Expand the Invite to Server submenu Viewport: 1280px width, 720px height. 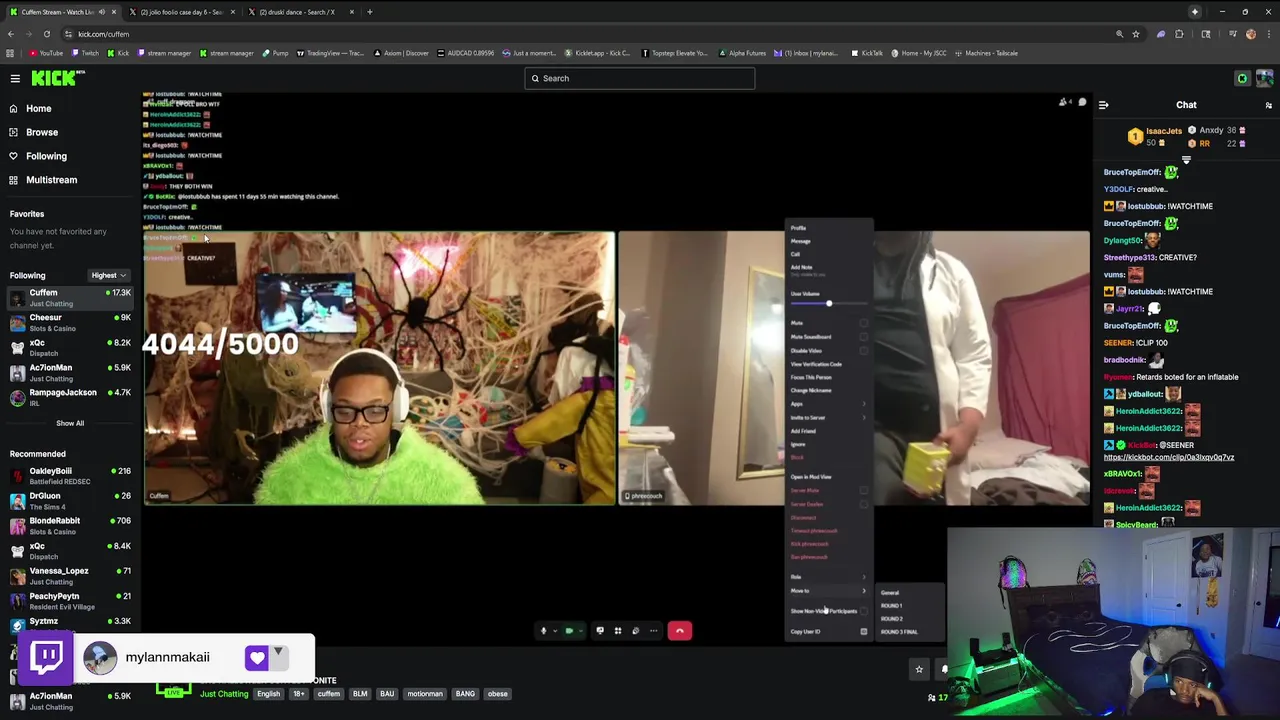point(829,418)
